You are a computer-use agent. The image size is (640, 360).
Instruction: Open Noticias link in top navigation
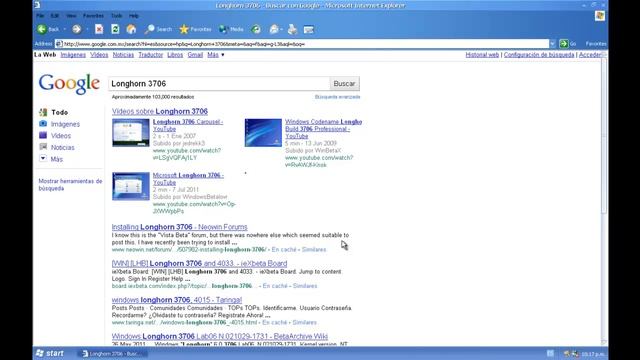point(123,55)
